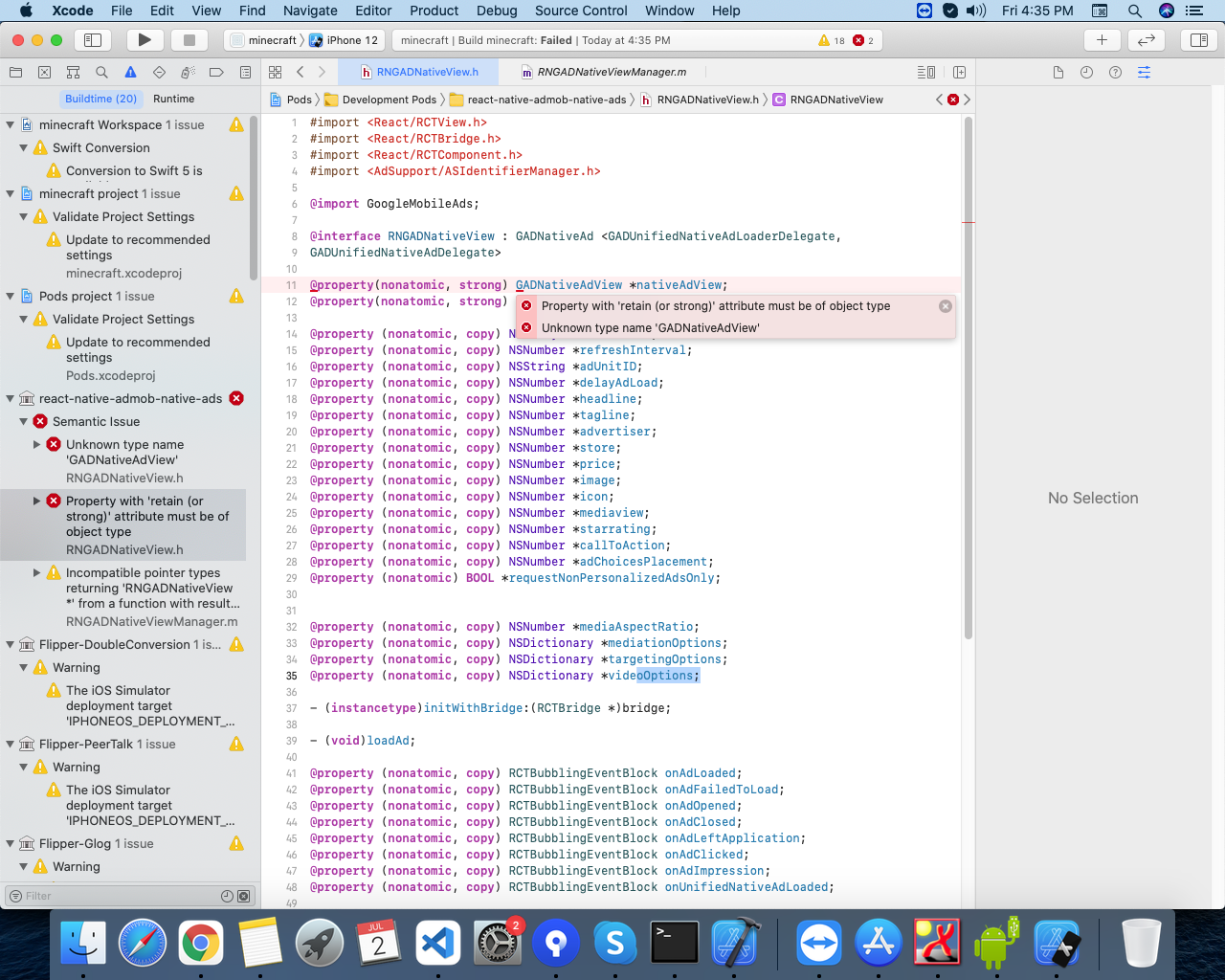Dismiss the GADNativeAdView error popup

click(x=945, y=306)
